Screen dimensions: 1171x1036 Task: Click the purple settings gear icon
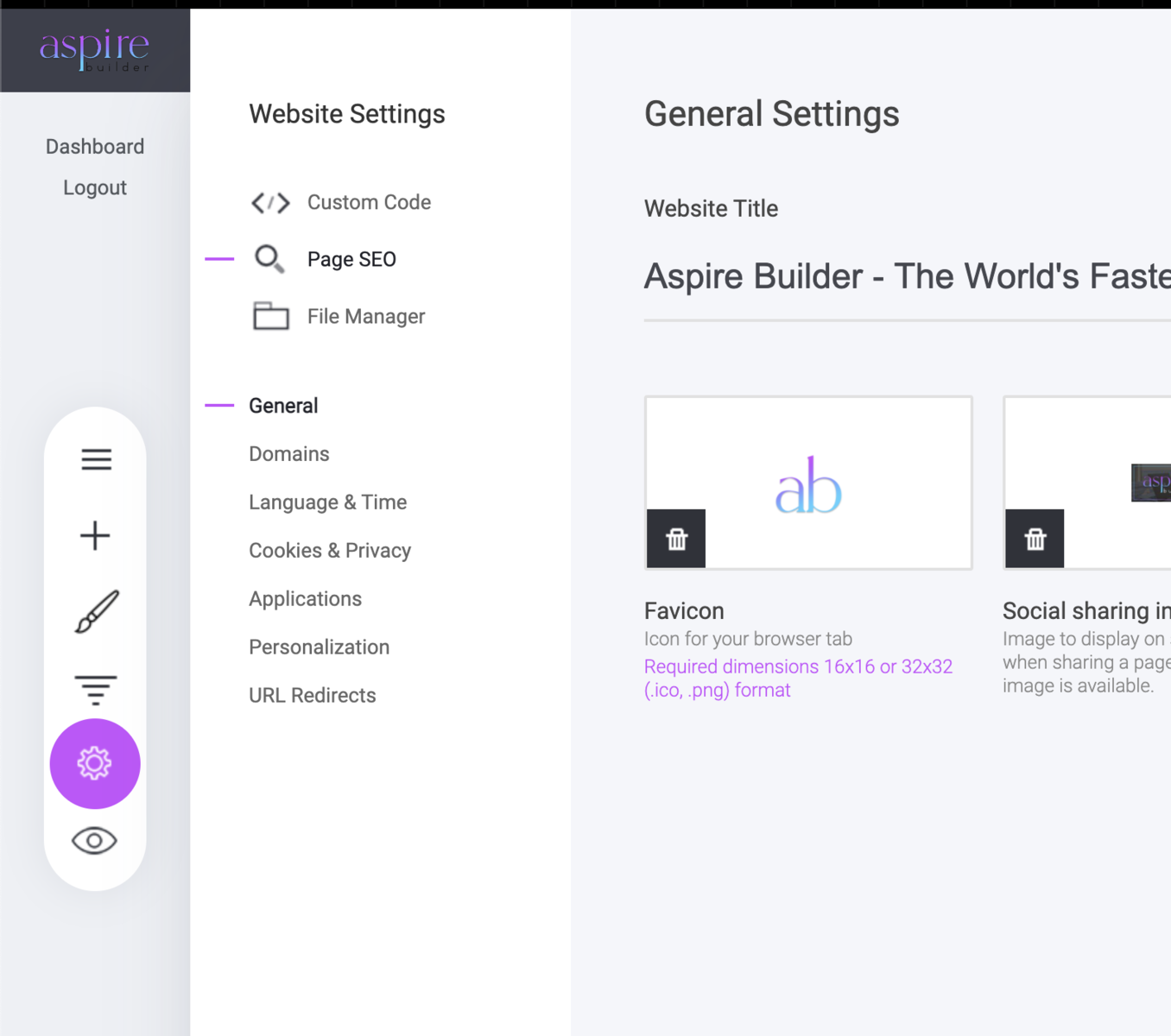coord(95,763)
